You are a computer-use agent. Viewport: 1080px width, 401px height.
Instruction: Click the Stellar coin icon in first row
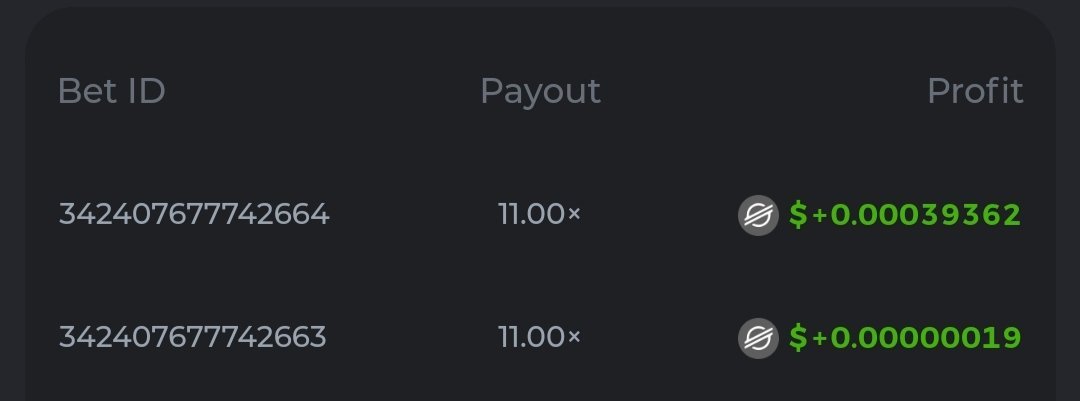757,215
